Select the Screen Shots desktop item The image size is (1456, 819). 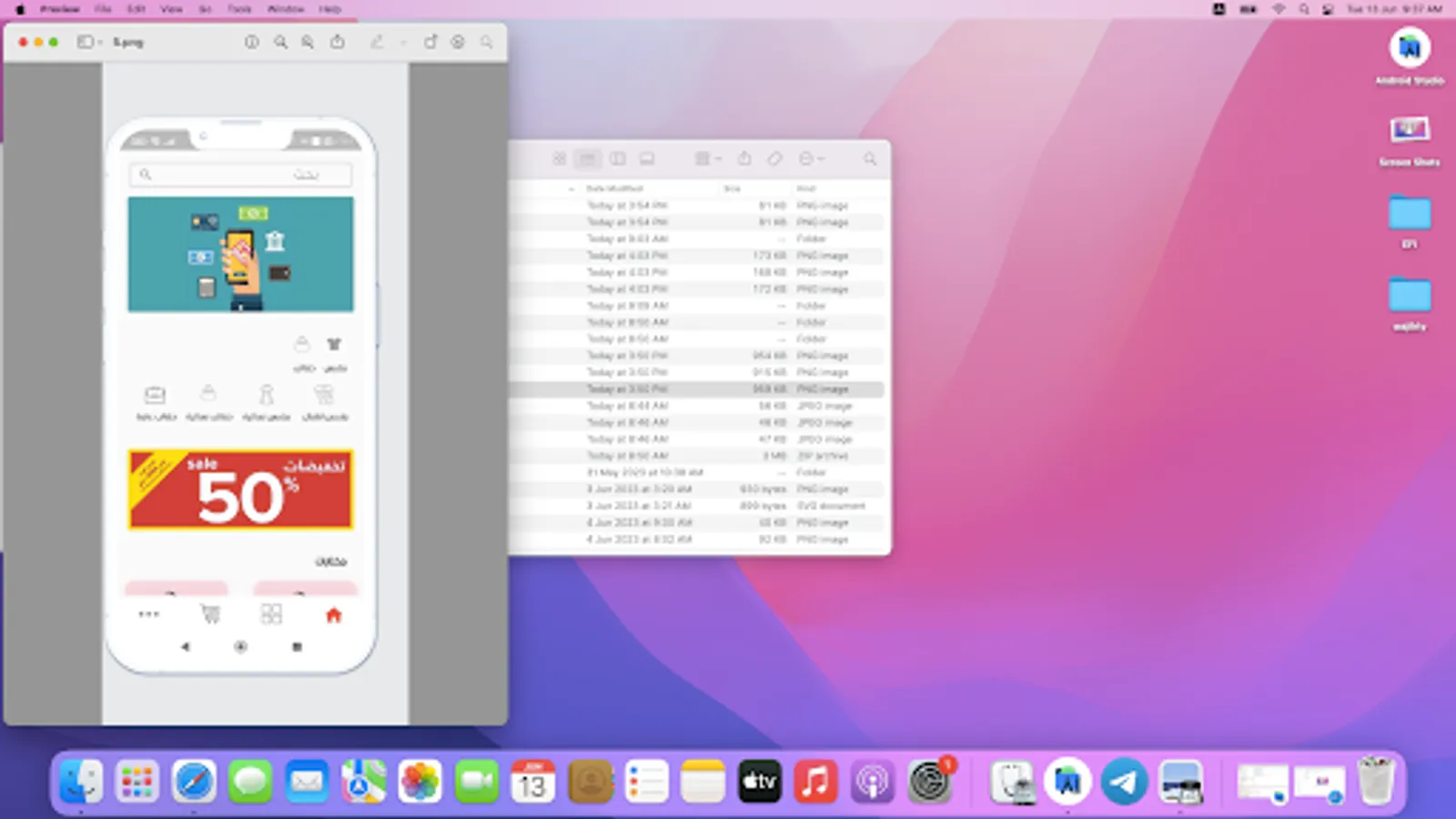click(1410, 139)
